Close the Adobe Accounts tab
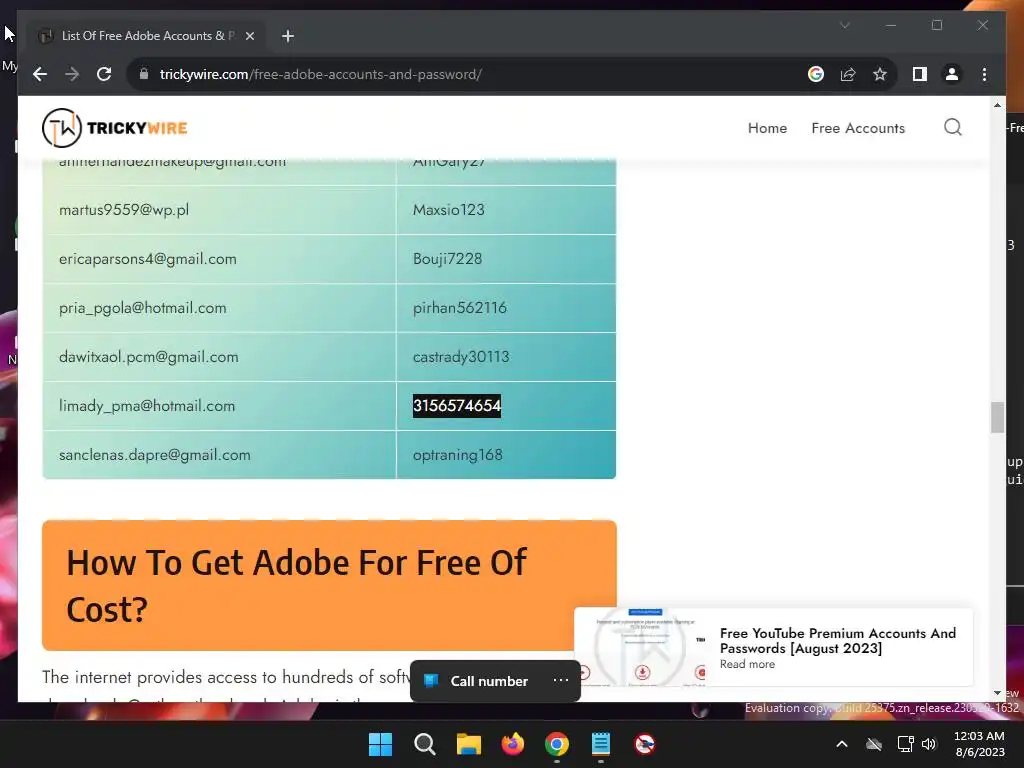Image resolution: width=1024 pixels, height=768 pixels. click(249, 36)
